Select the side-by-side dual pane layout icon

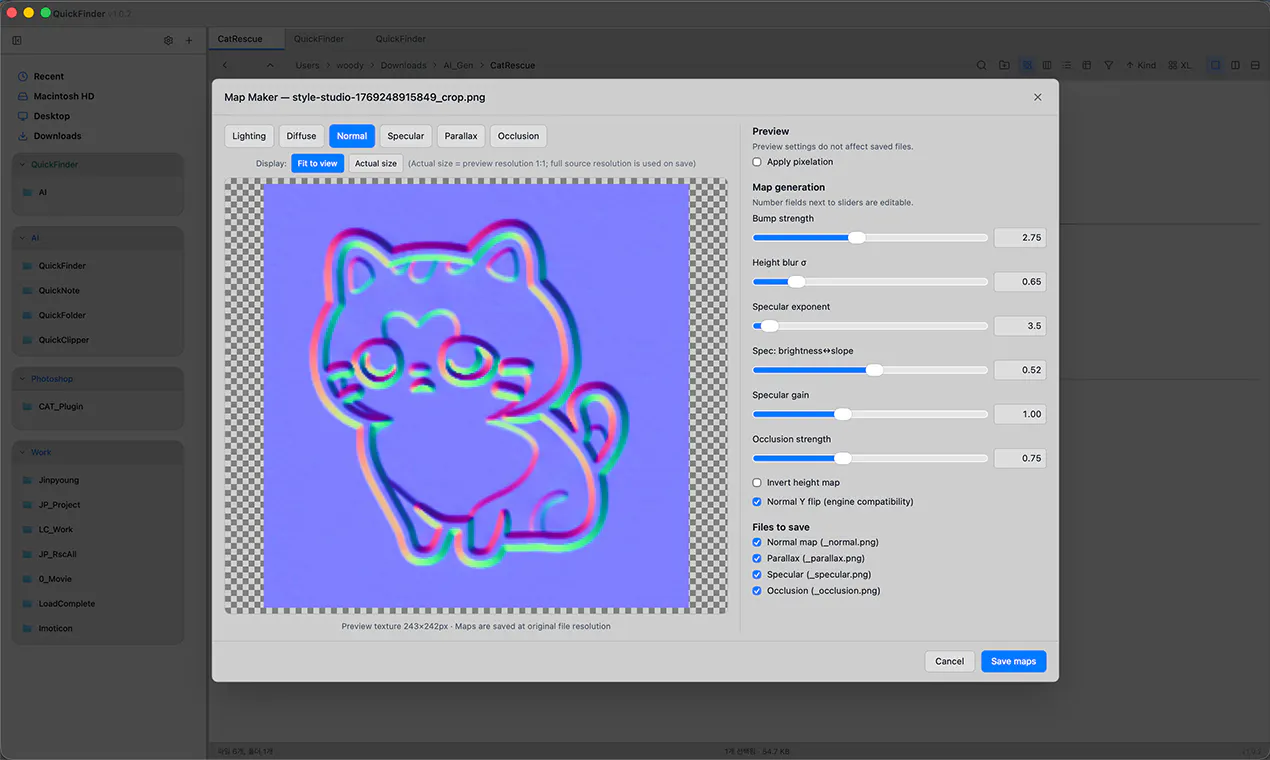(1236, 65)
